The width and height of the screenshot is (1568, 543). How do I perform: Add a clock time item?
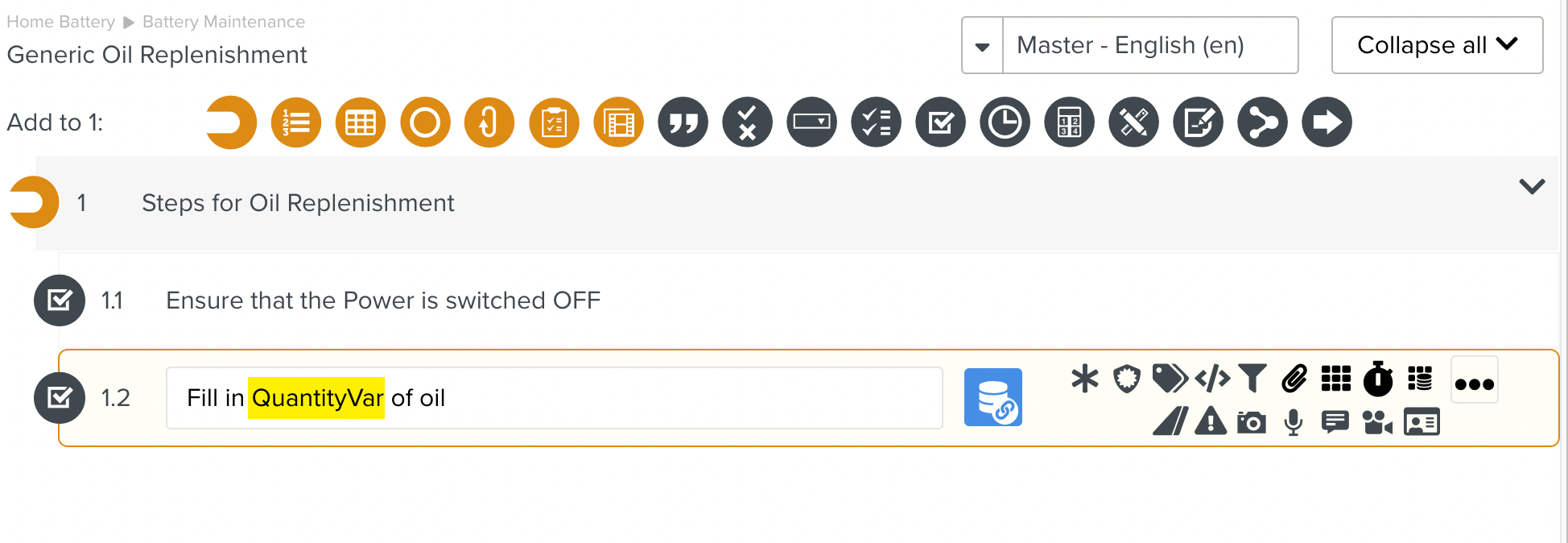pos(1005,122)
